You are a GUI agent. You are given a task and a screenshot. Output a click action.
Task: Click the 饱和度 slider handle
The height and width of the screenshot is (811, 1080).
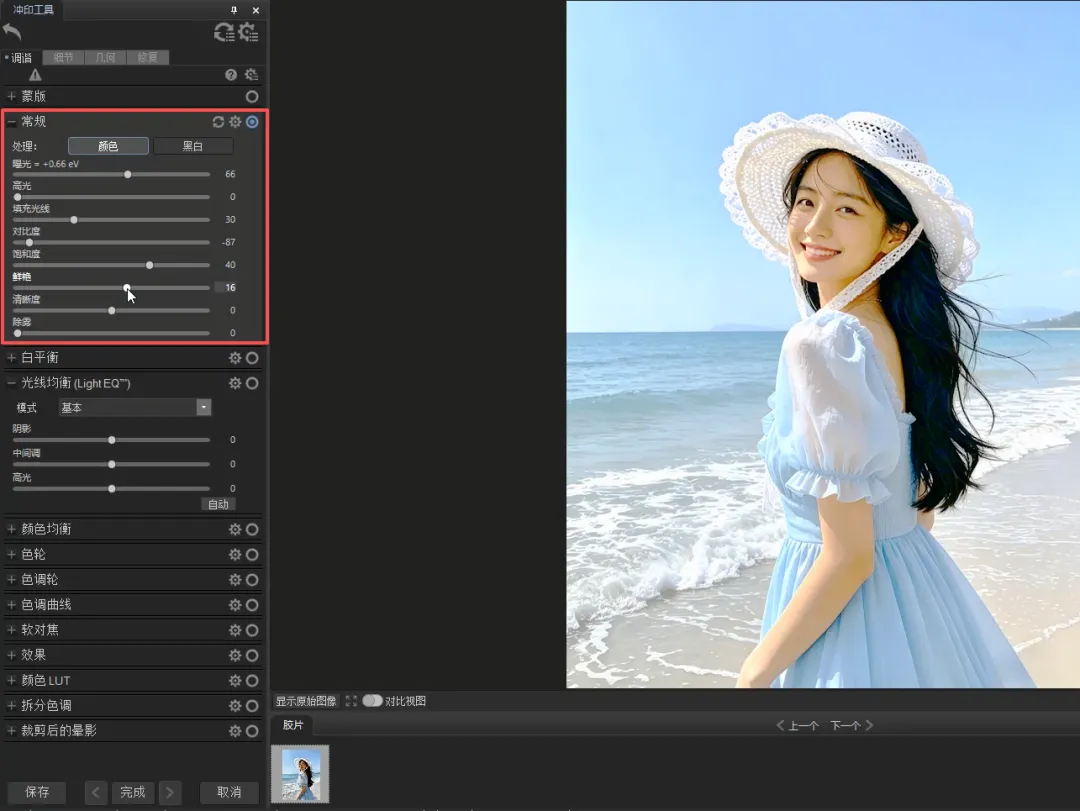click(x=149, y=265)
